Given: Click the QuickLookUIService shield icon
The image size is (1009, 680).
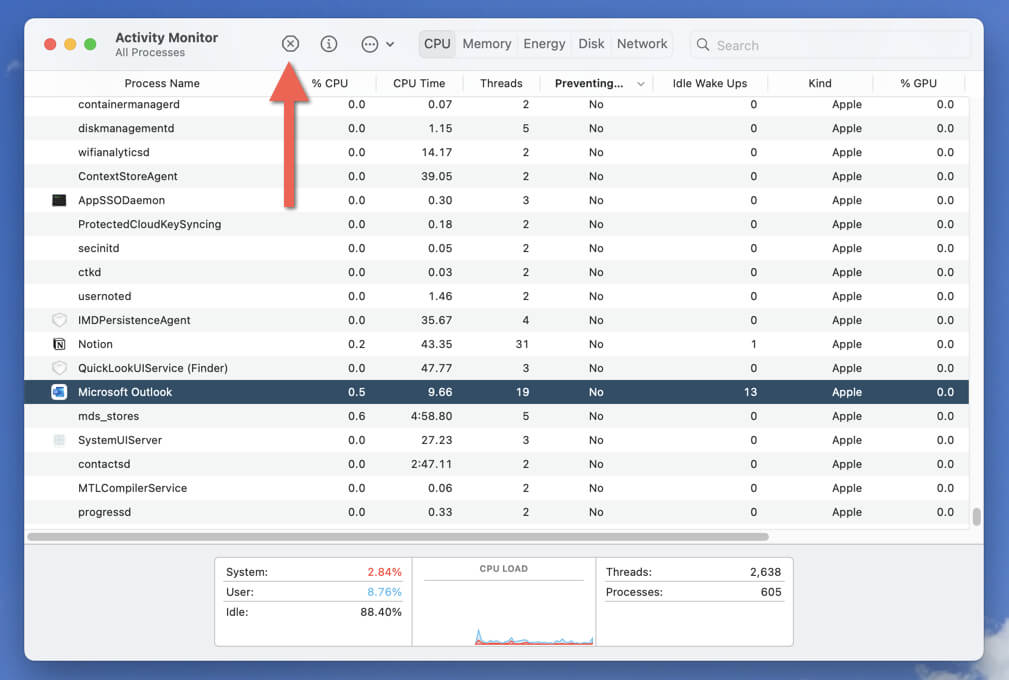Looking at the screenshot, I should pyautogui.click(x=59, y=368).
